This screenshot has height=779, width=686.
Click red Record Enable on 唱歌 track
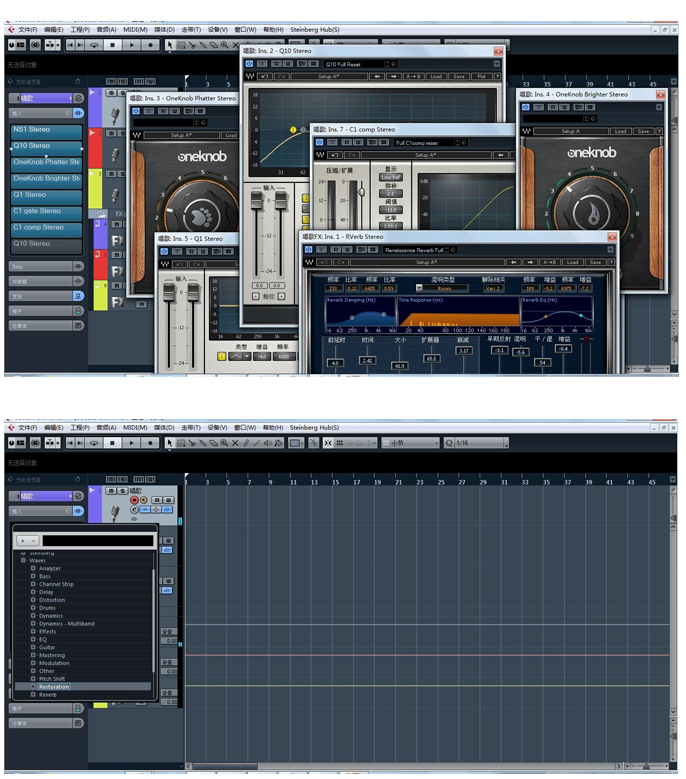point(134,500)
